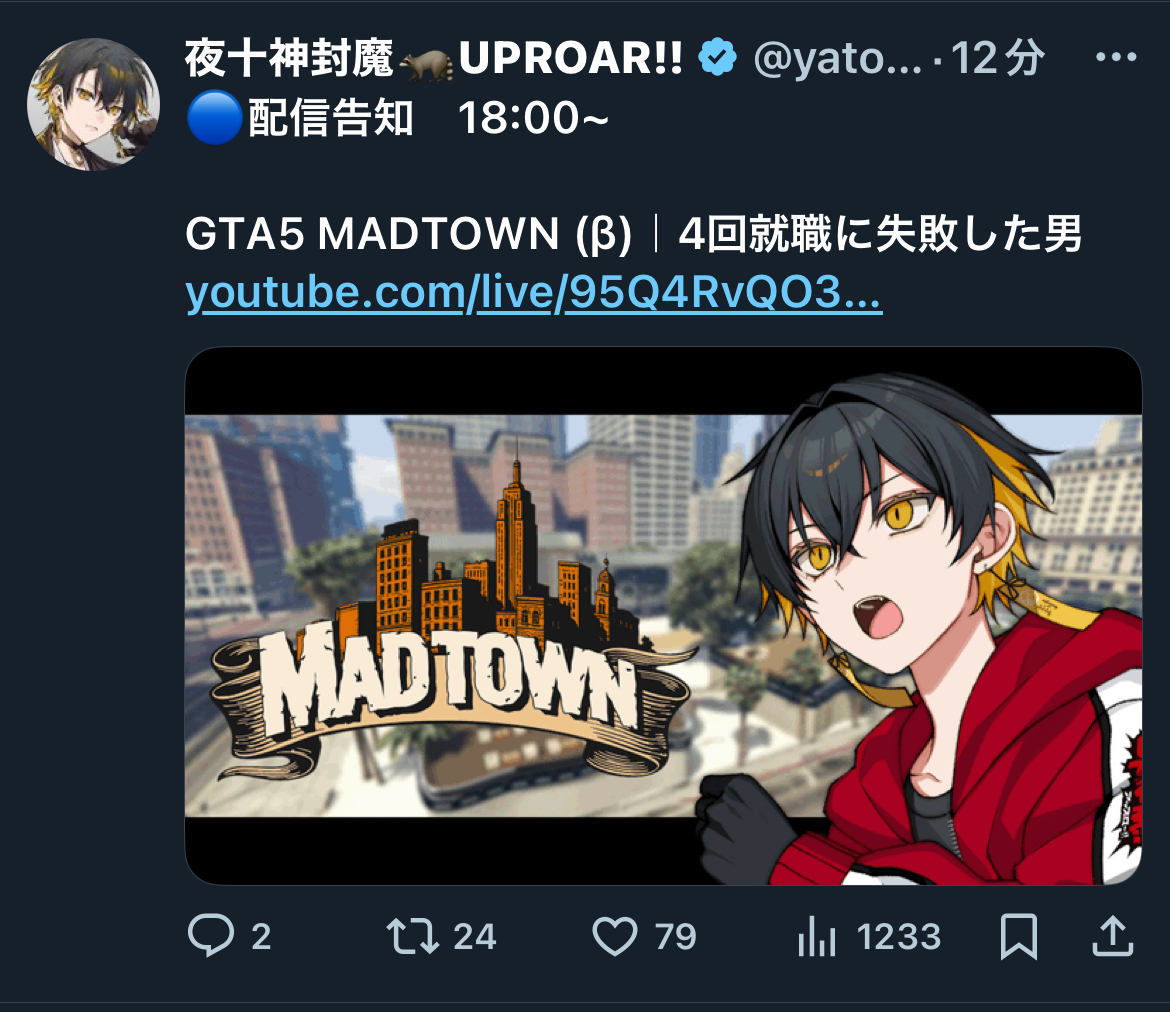Open the share upload icon
Viewport: 1170px width, 1012px height.
1113,936
